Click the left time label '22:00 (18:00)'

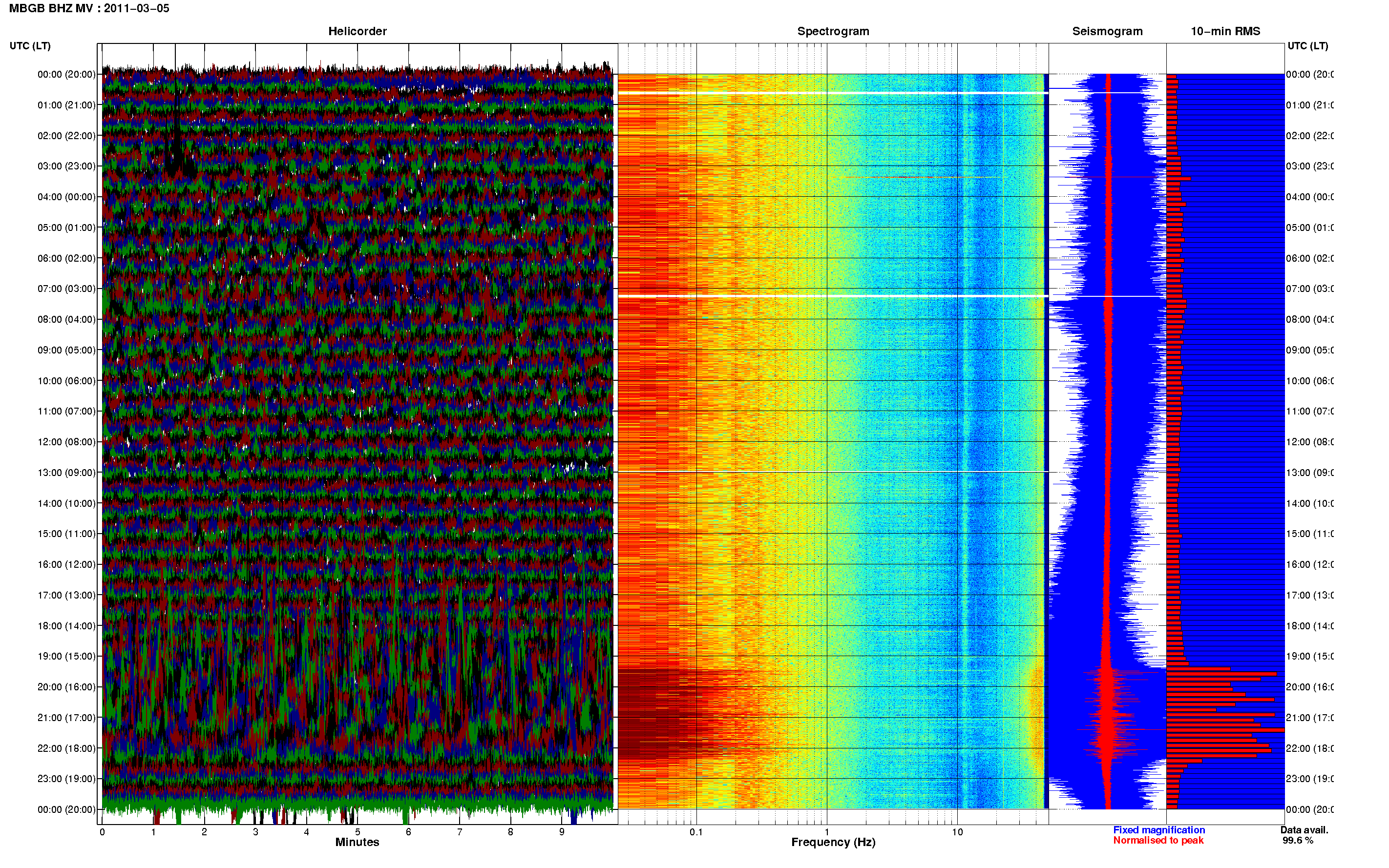tap(66, 748)
